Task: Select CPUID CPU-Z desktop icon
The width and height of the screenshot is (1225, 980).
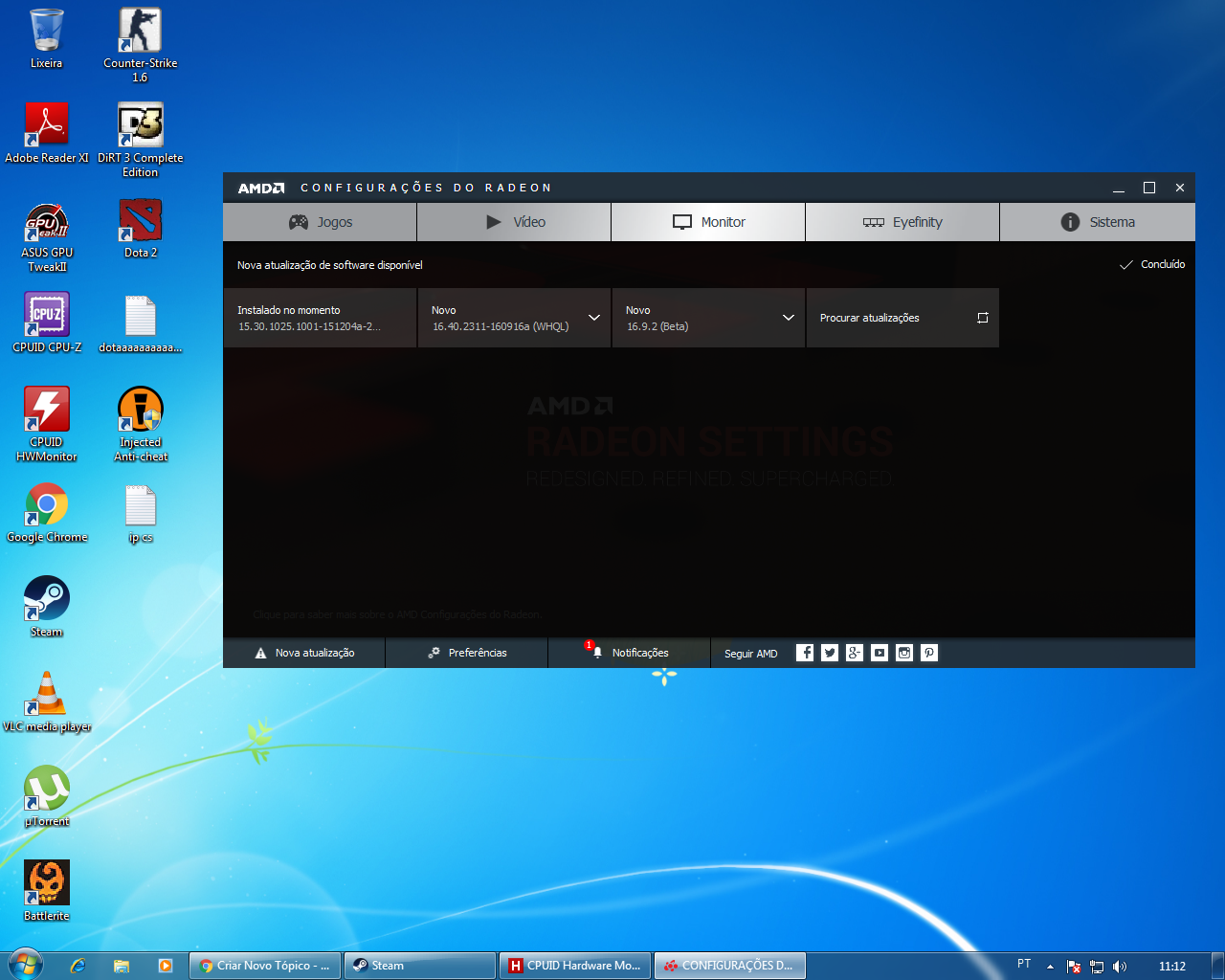Action: (47, 323)
